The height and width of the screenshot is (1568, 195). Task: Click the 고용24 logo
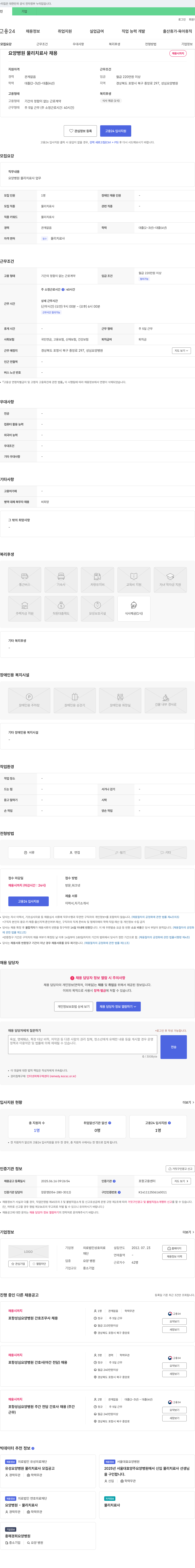[x=7, y=31]
